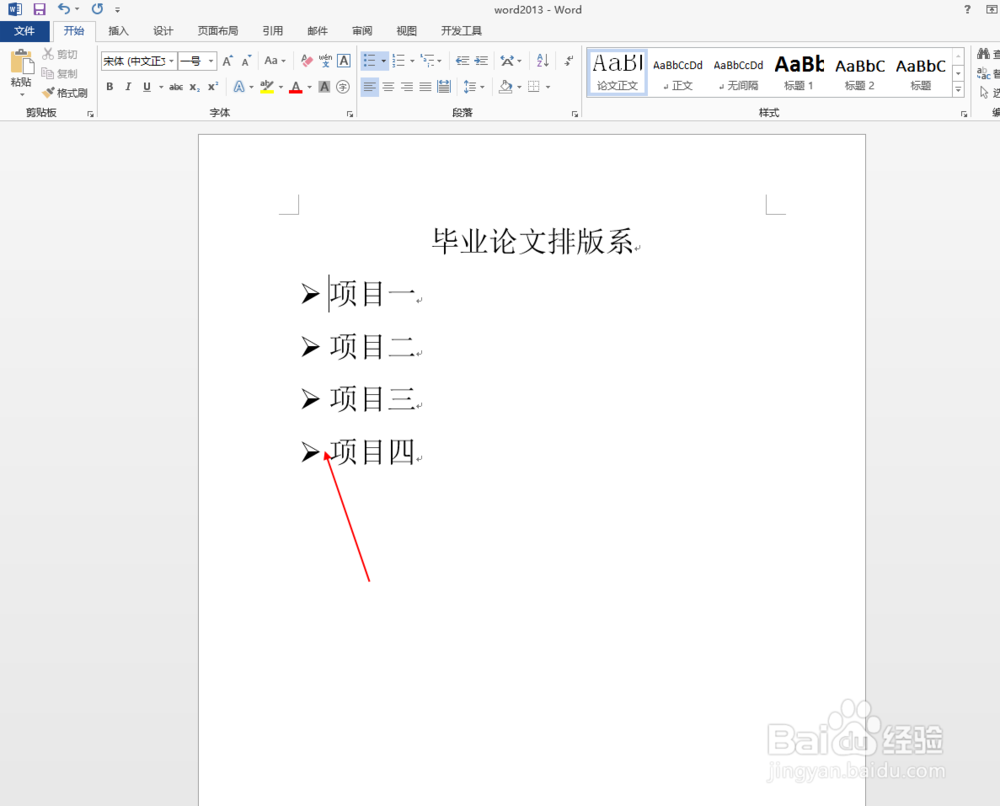Apply the 标题 1 style
This screenshot has height=806, width=1000.
coord(798,70)
